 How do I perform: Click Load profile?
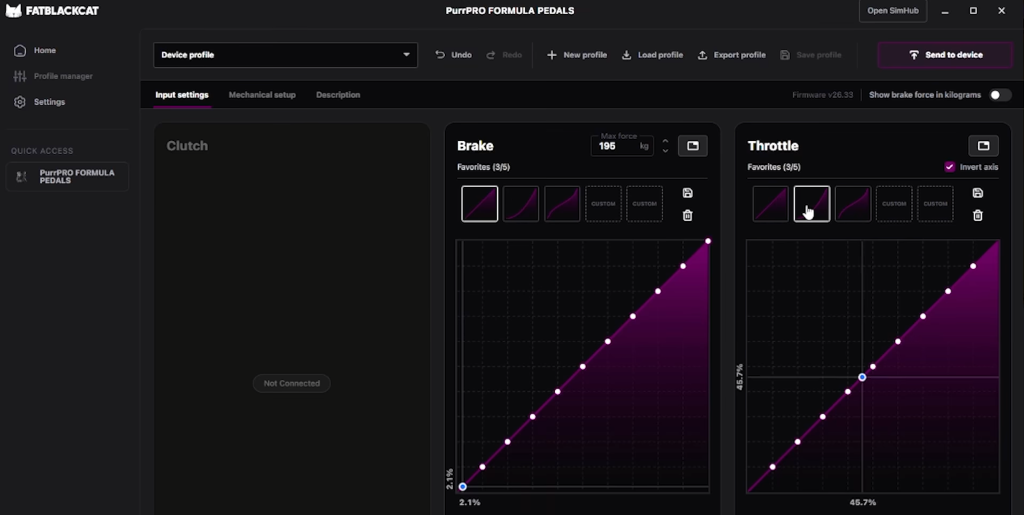(x=652, y=55)
